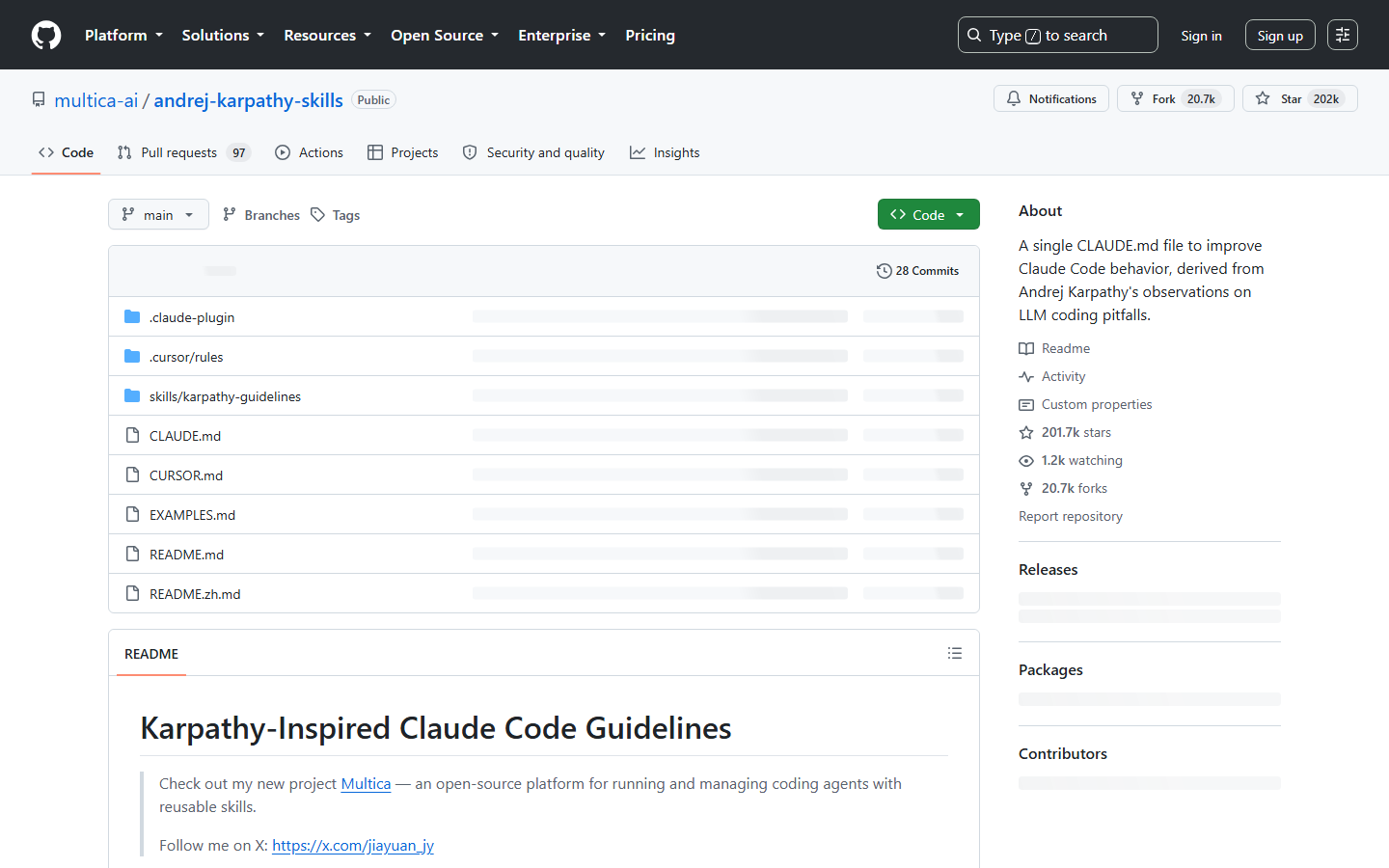Click the Sign in link
This screenshot has height=868, width=1389.
(1201, 36)
